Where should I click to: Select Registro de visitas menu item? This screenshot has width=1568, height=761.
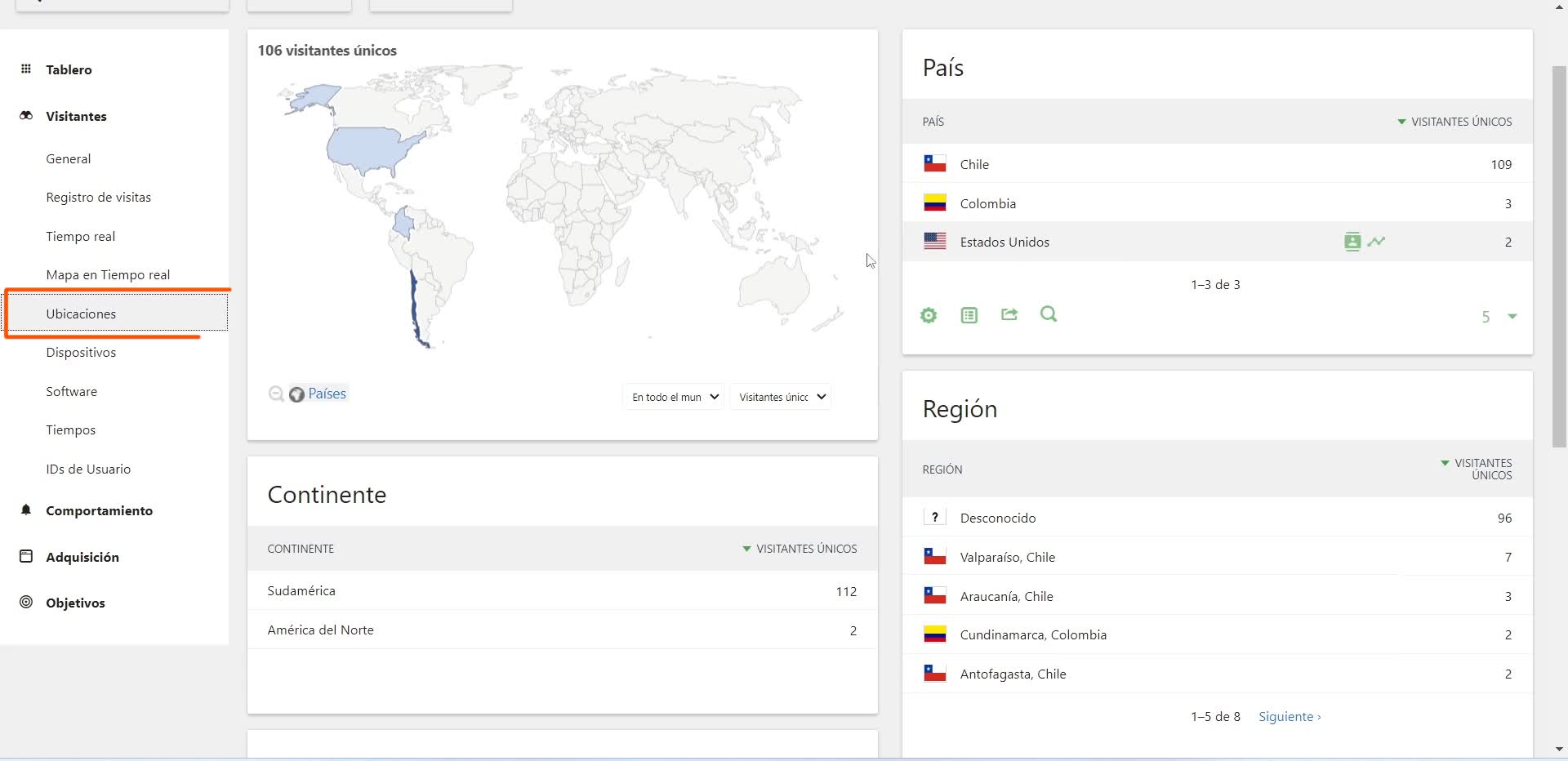[x=98, y=198]
